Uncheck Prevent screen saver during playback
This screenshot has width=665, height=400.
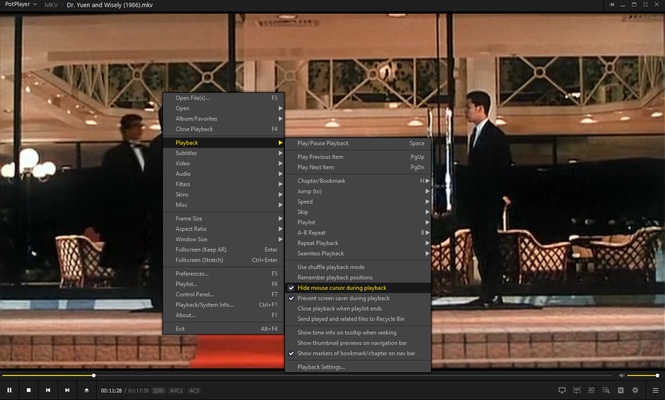(x=358, y=298)
